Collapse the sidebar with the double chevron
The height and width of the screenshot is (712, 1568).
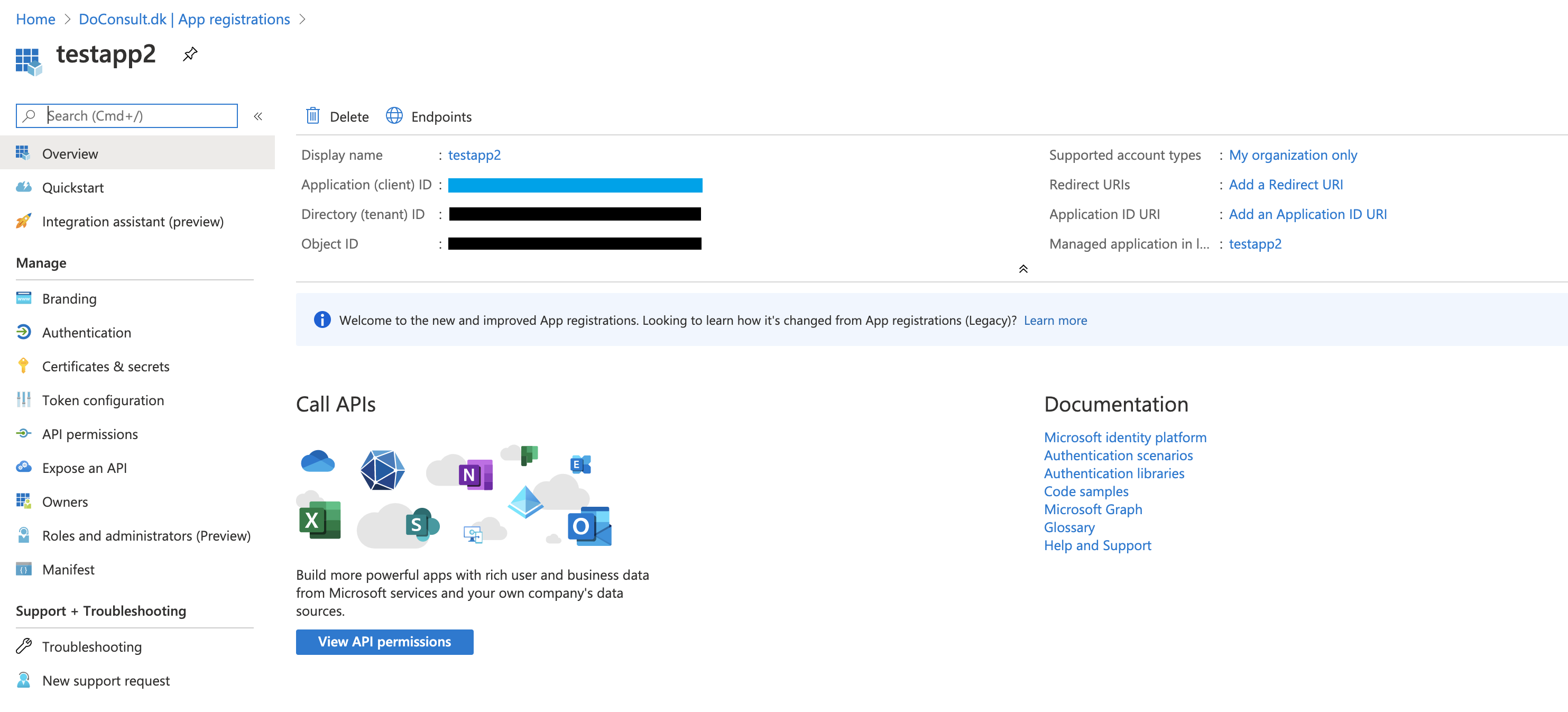pos(258,116)
